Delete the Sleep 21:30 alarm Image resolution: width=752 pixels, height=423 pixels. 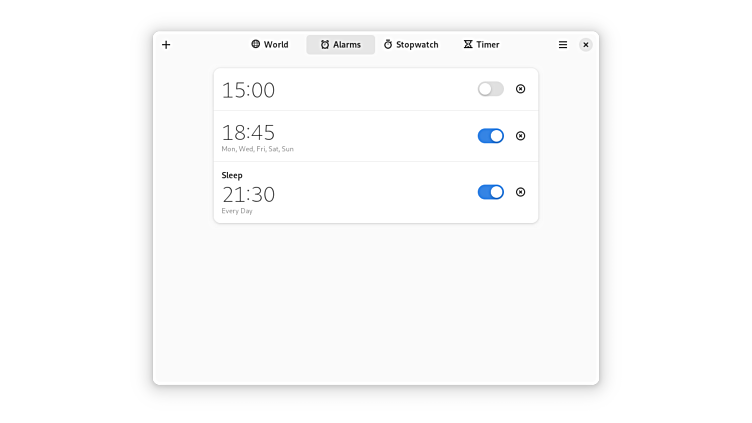click(x=520, y=192)
